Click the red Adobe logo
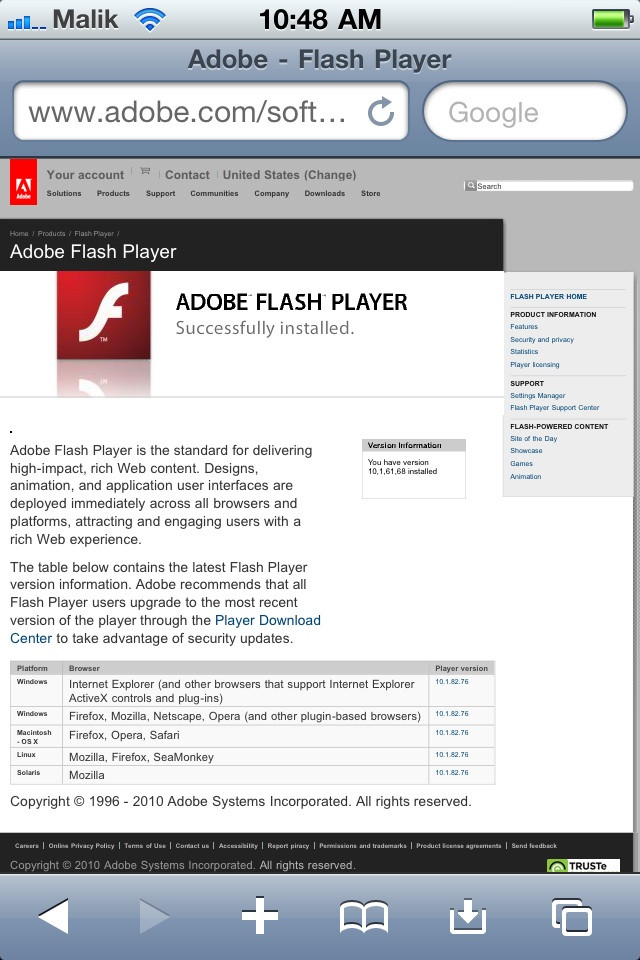The image size is (640, 960). click(23, 182)
